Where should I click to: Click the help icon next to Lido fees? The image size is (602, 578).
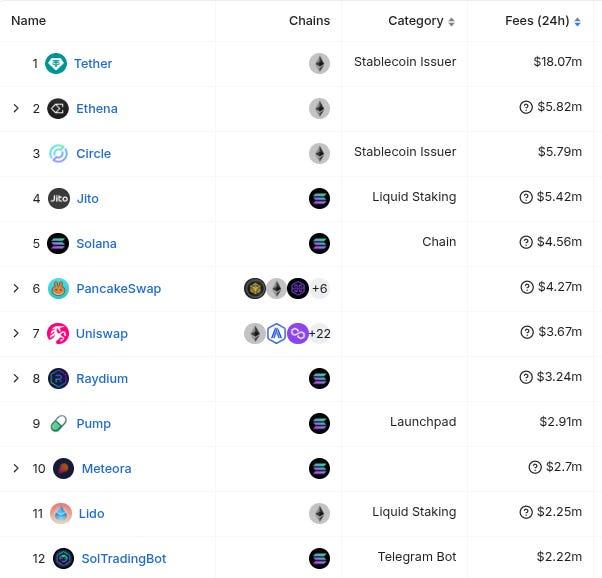pyautogui.click(x=526, y=512)
